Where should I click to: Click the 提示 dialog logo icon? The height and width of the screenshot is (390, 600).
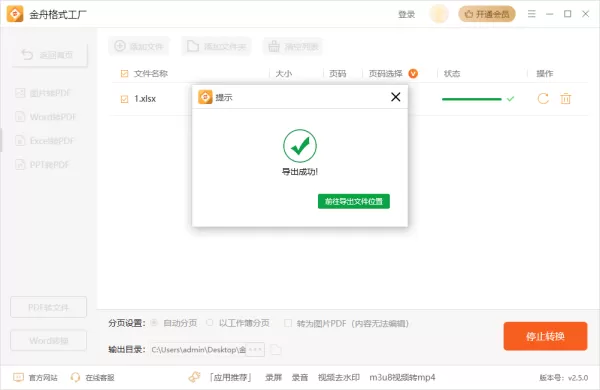[205, 97]
